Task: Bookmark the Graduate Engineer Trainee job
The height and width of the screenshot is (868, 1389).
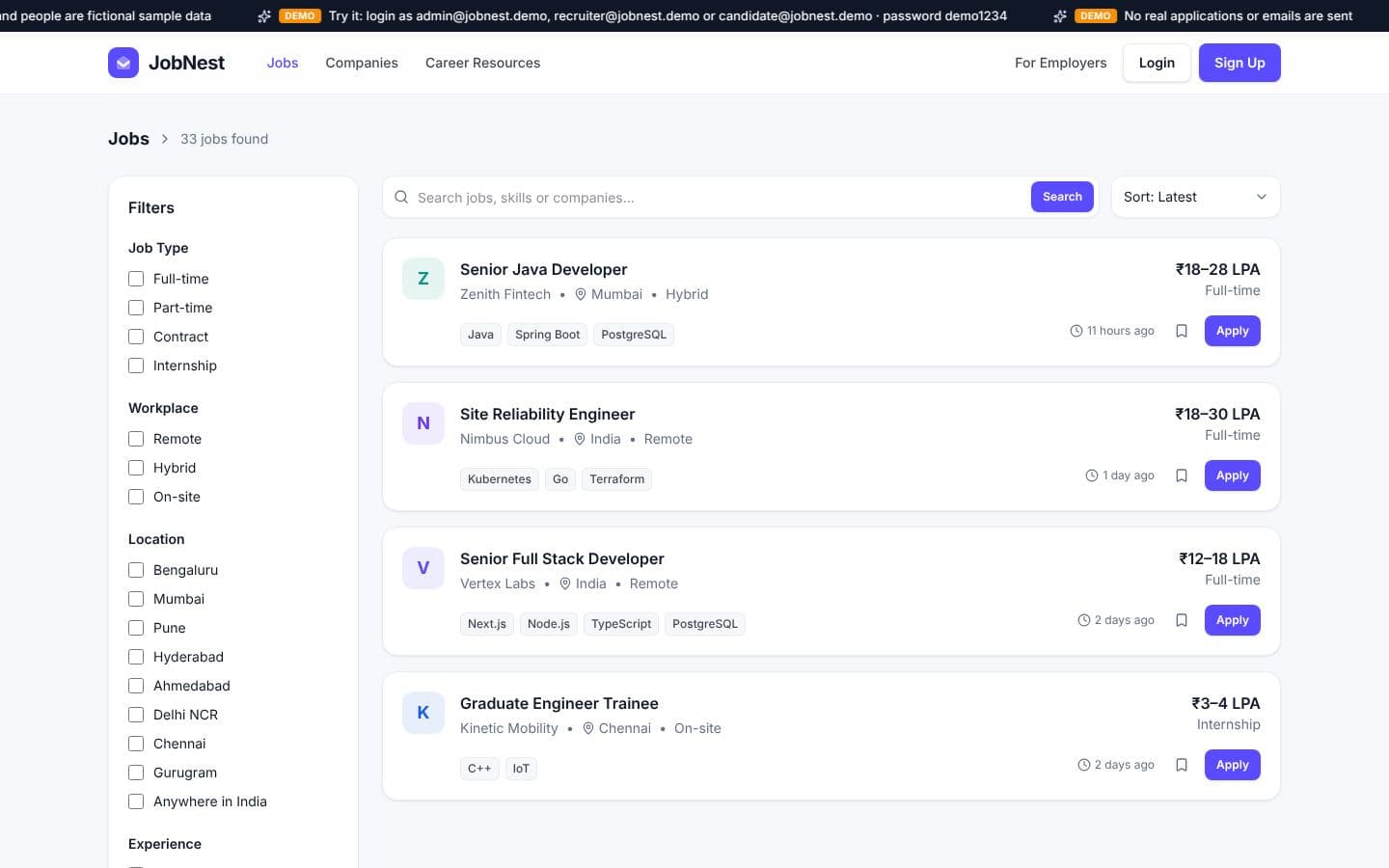Action: pos(1182,765)
